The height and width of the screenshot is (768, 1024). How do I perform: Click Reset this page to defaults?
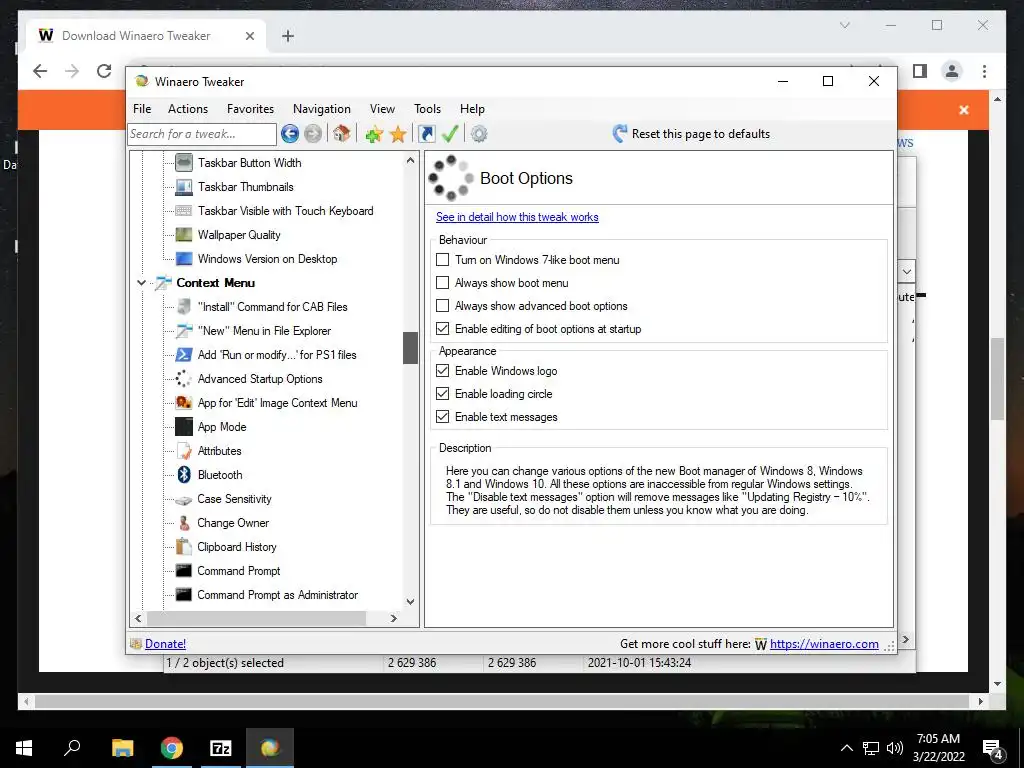[x=691, y=134]
